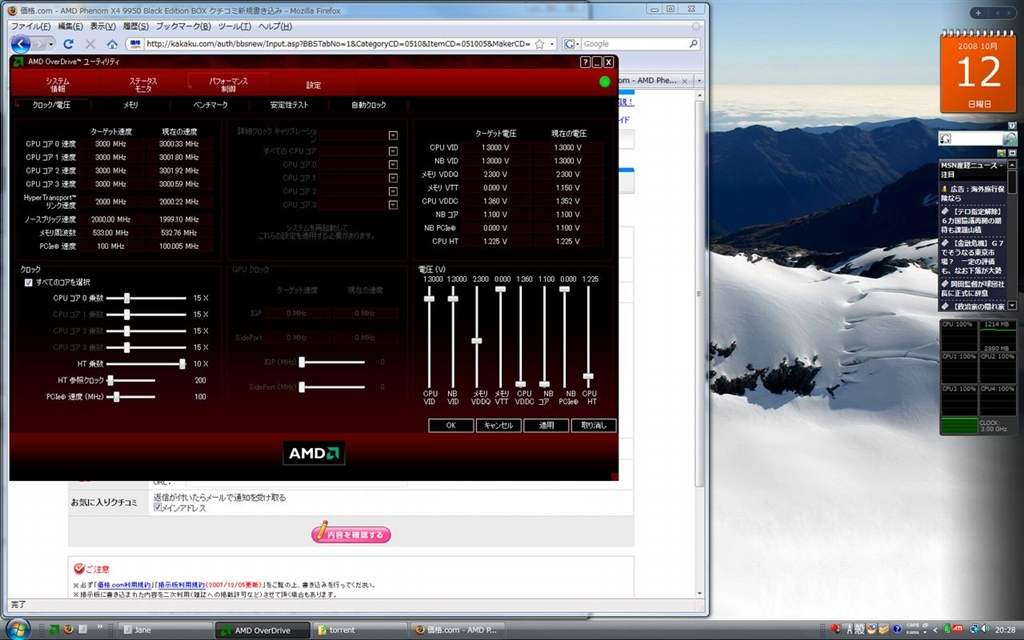Click the CPU VID voltage slider handle
The width and height of the screenshot is (1024, 640).
(429, 298)
